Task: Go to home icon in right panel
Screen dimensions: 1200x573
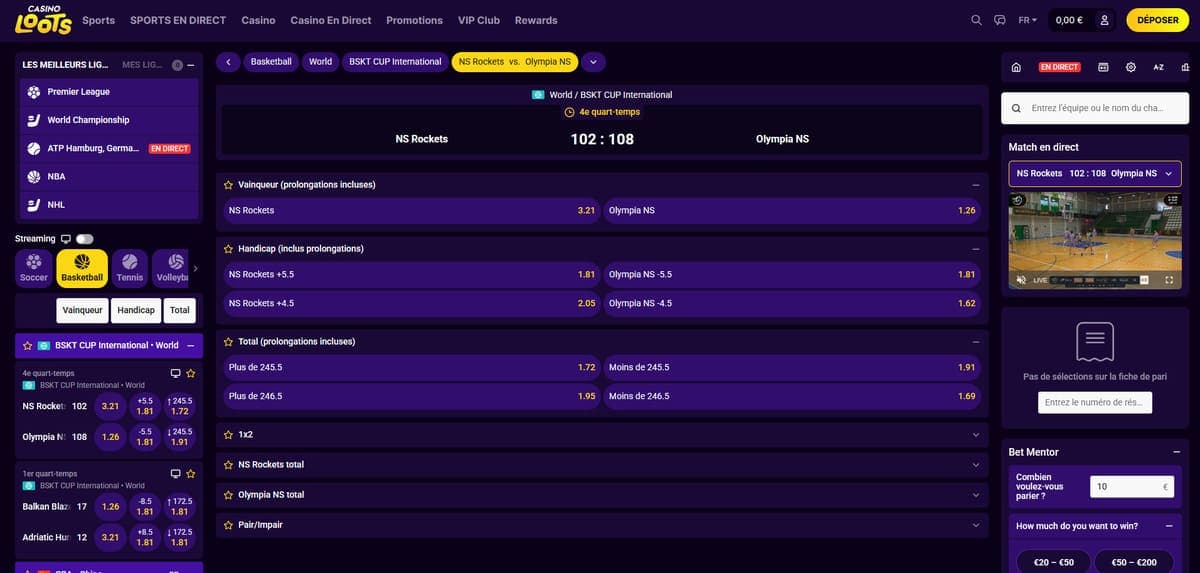Action: tap(1016, 67)
